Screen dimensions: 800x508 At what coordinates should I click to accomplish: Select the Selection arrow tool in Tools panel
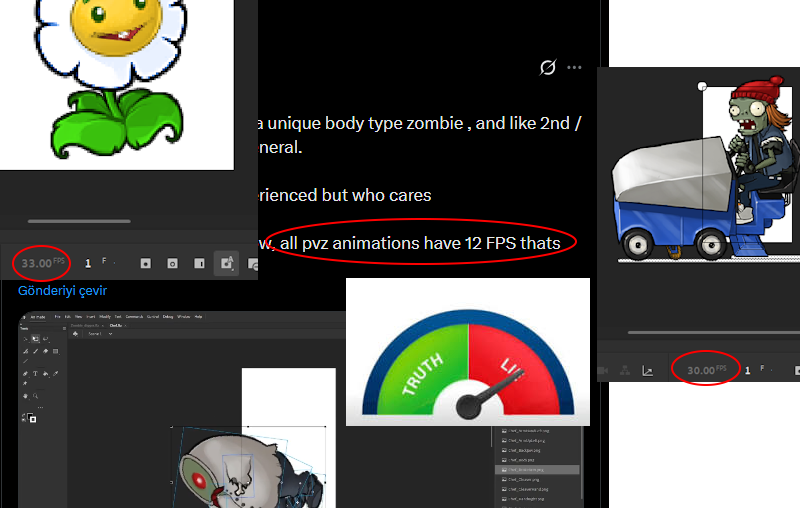click(25, 339)
